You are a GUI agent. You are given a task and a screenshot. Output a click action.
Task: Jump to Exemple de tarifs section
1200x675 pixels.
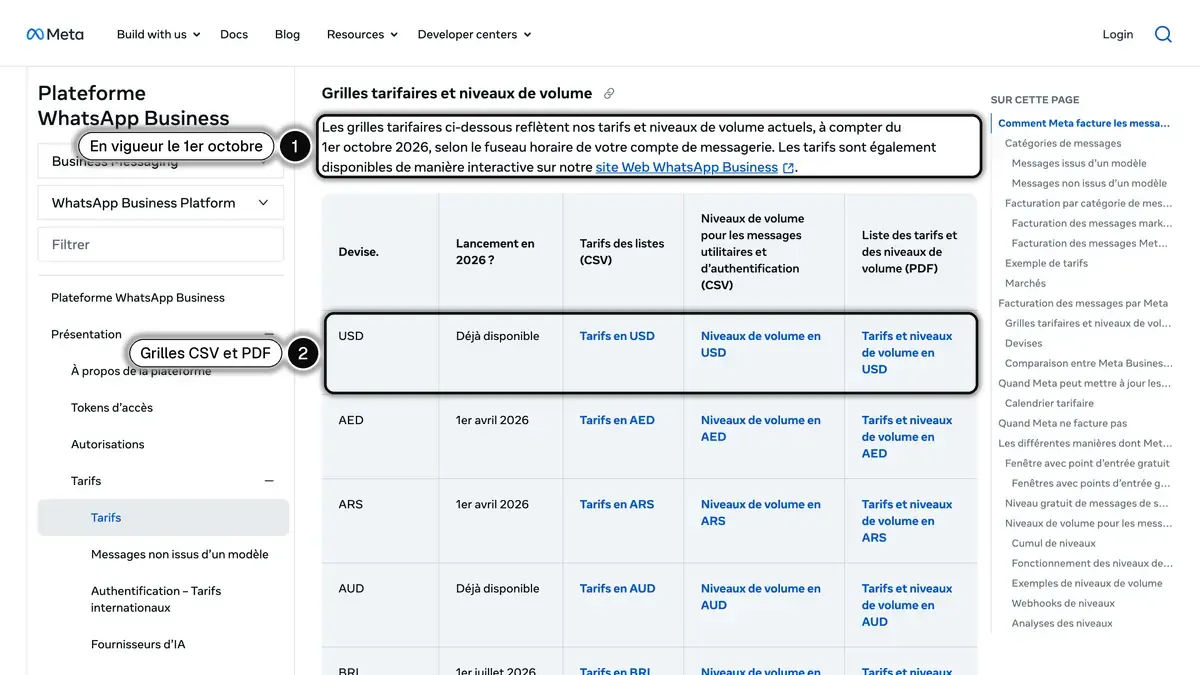point(1046,263)
